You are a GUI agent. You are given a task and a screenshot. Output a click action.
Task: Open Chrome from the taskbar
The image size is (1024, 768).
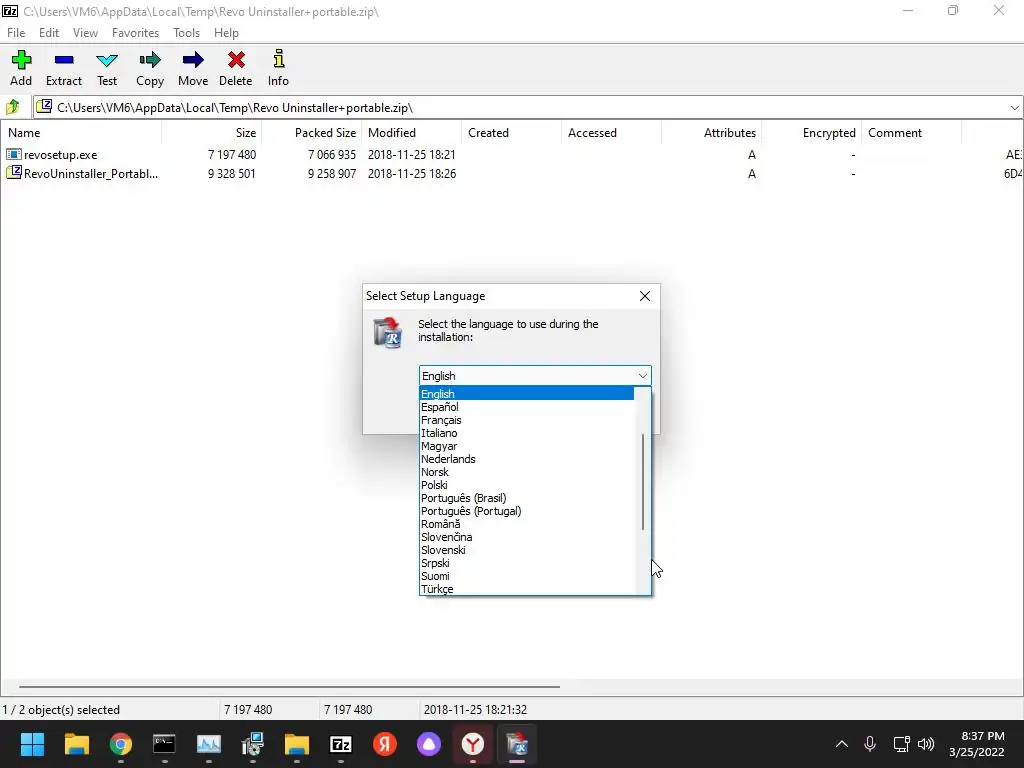point(121,744)
